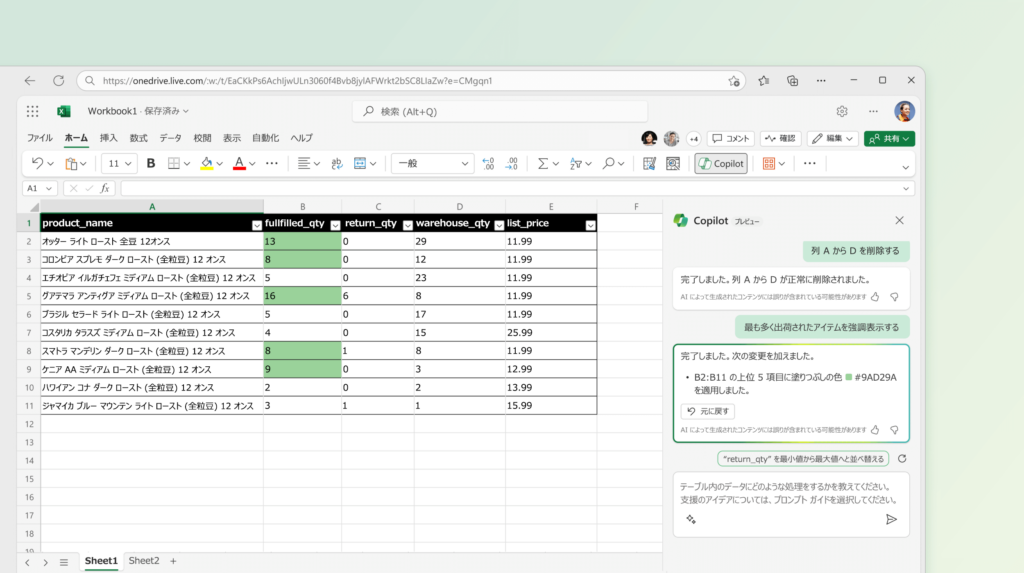Apply the red font color

(x=240, y=163)
